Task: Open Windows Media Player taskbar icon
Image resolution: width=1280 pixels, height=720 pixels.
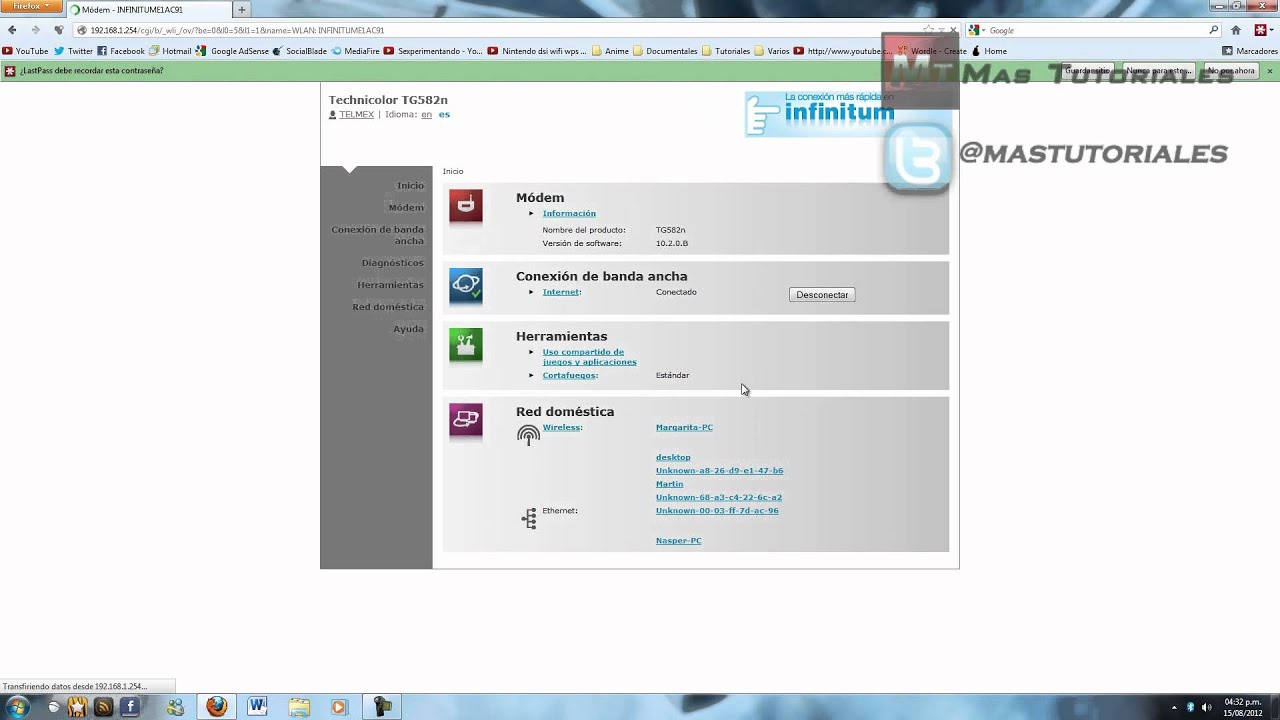Action: 338,707
